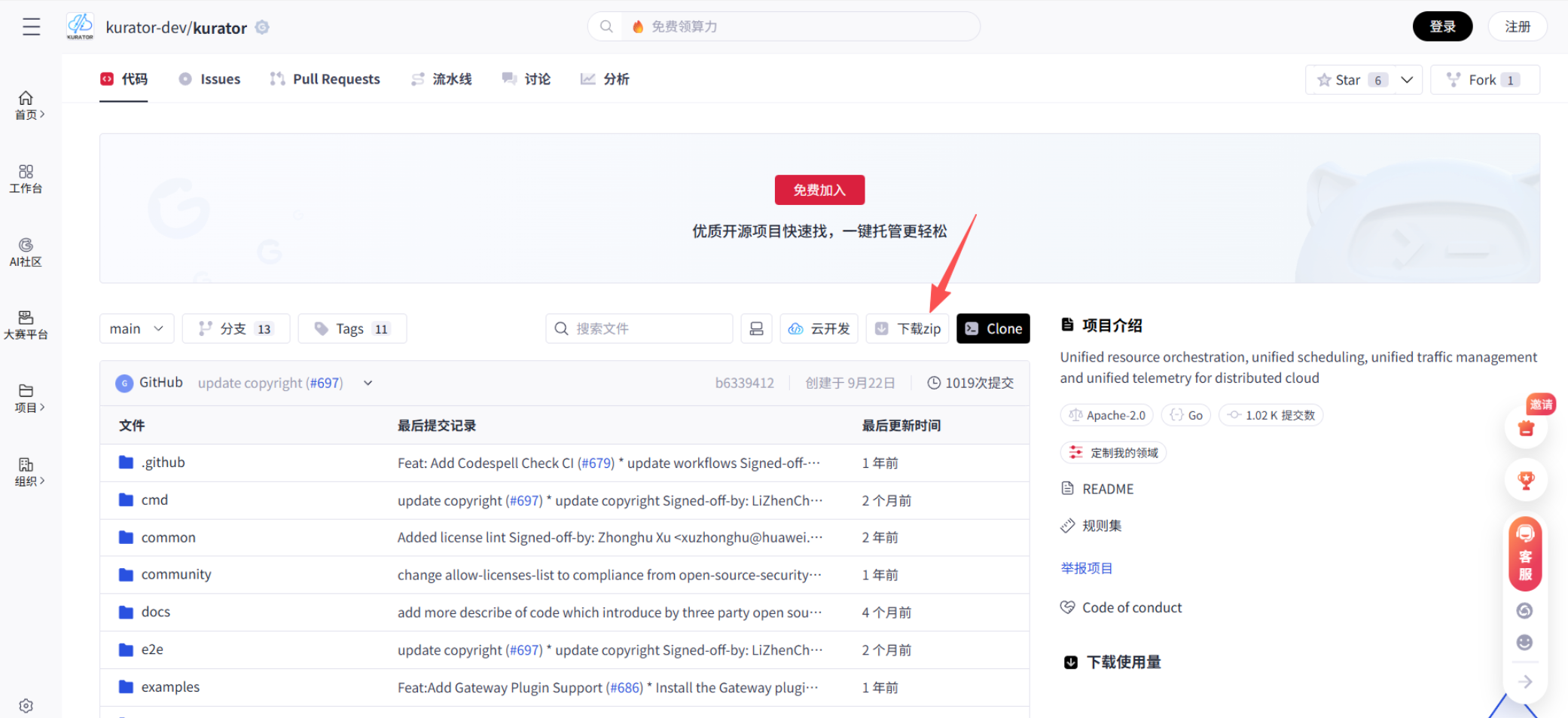This screenshot has width=1568, height=718.
Task: Click the 登录 button
Action: 1442,26
